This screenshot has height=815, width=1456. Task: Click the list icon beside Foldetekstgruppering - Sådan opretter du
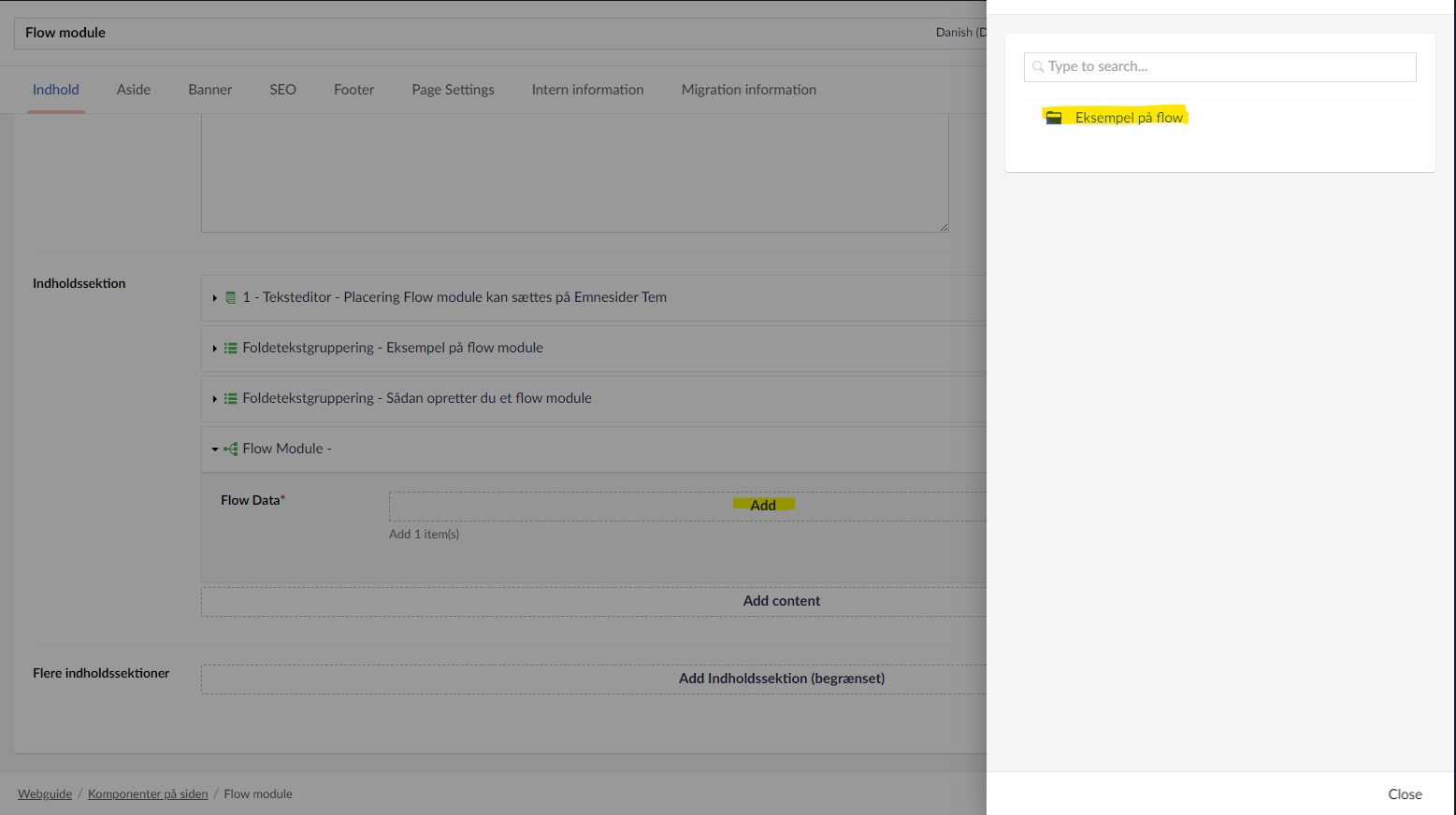tap(230, 397)
